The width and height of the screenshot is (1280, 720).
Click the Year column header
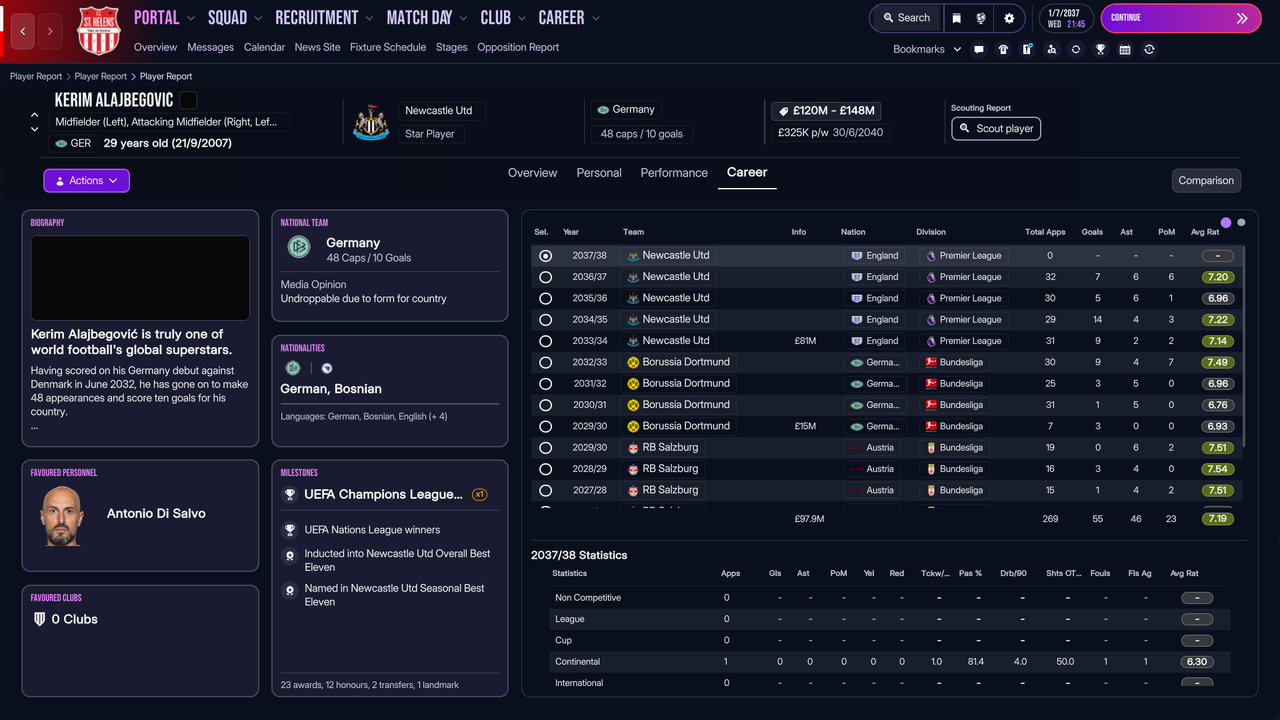pyautogui.click(x=571, y=232)
